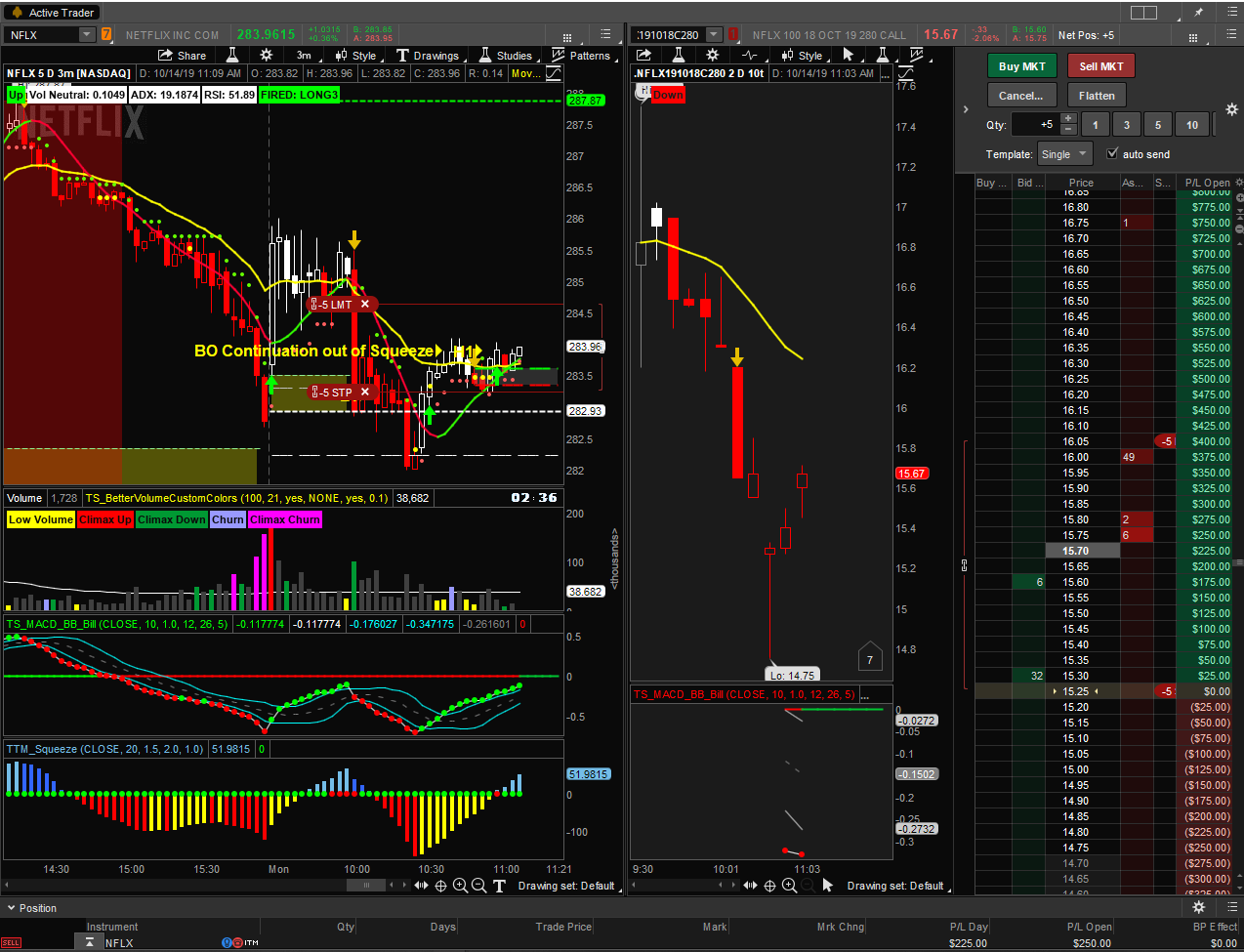
Task: Click the Buy MKT button
Action: click(1022, 66)
